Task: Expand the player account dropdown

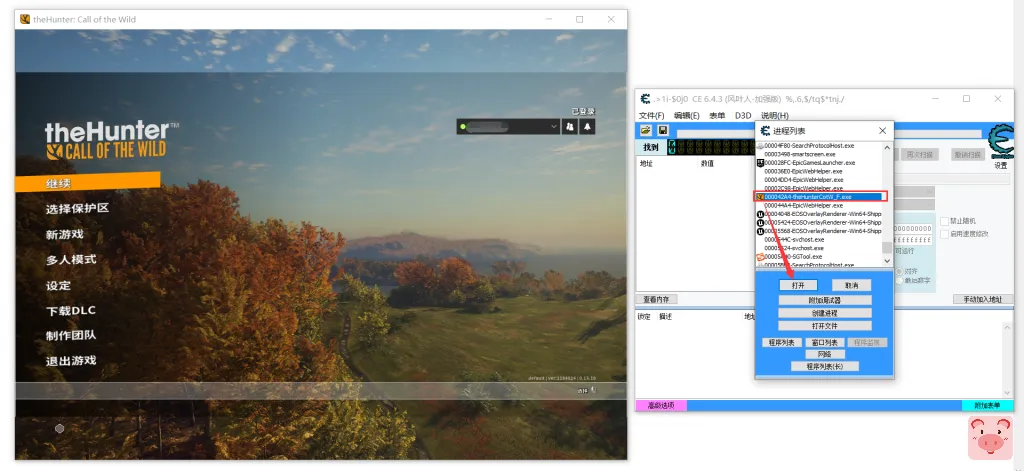Action: [554, 127]
